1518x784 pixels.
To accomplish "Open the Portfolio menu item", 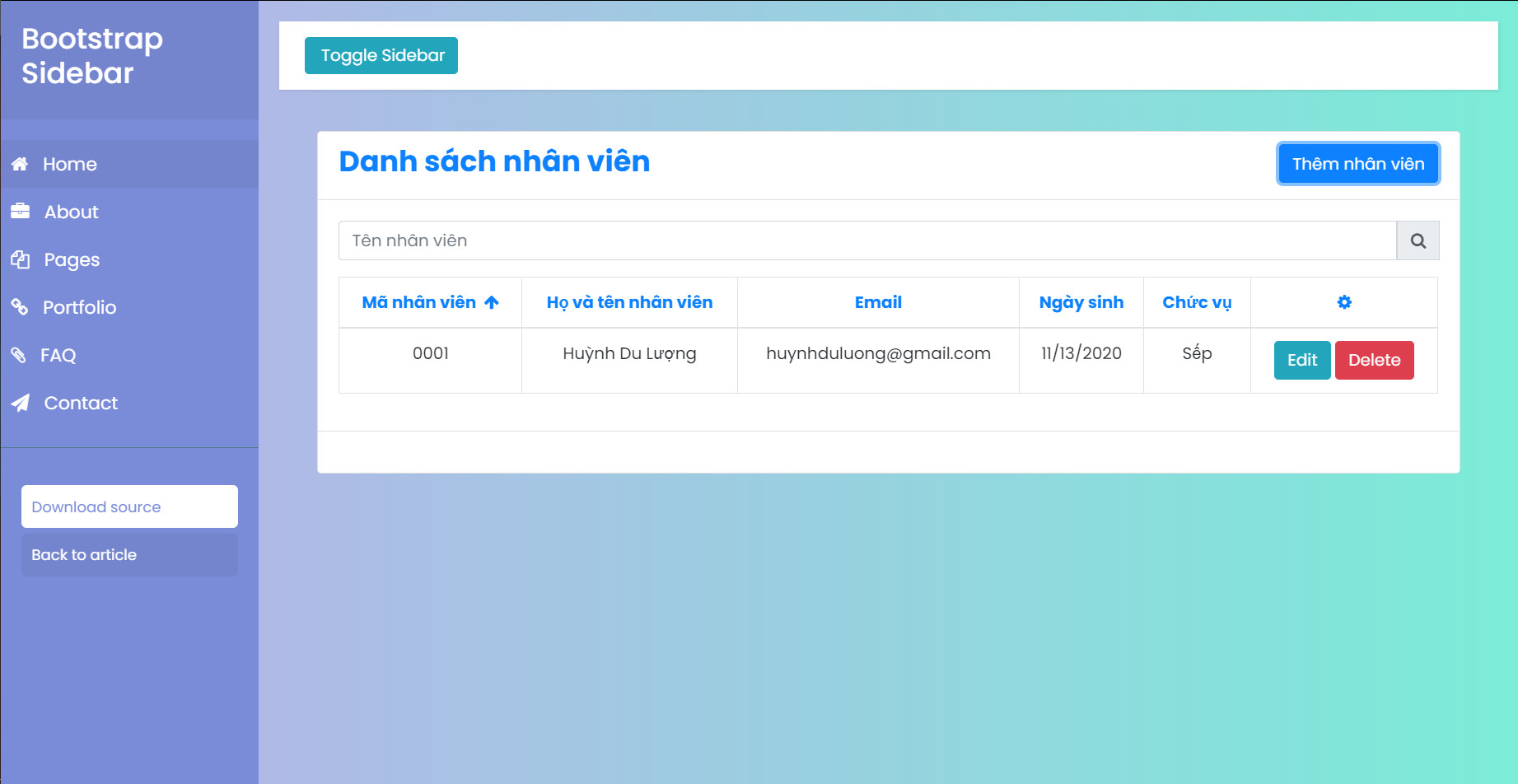I will (x=129, y=307).
